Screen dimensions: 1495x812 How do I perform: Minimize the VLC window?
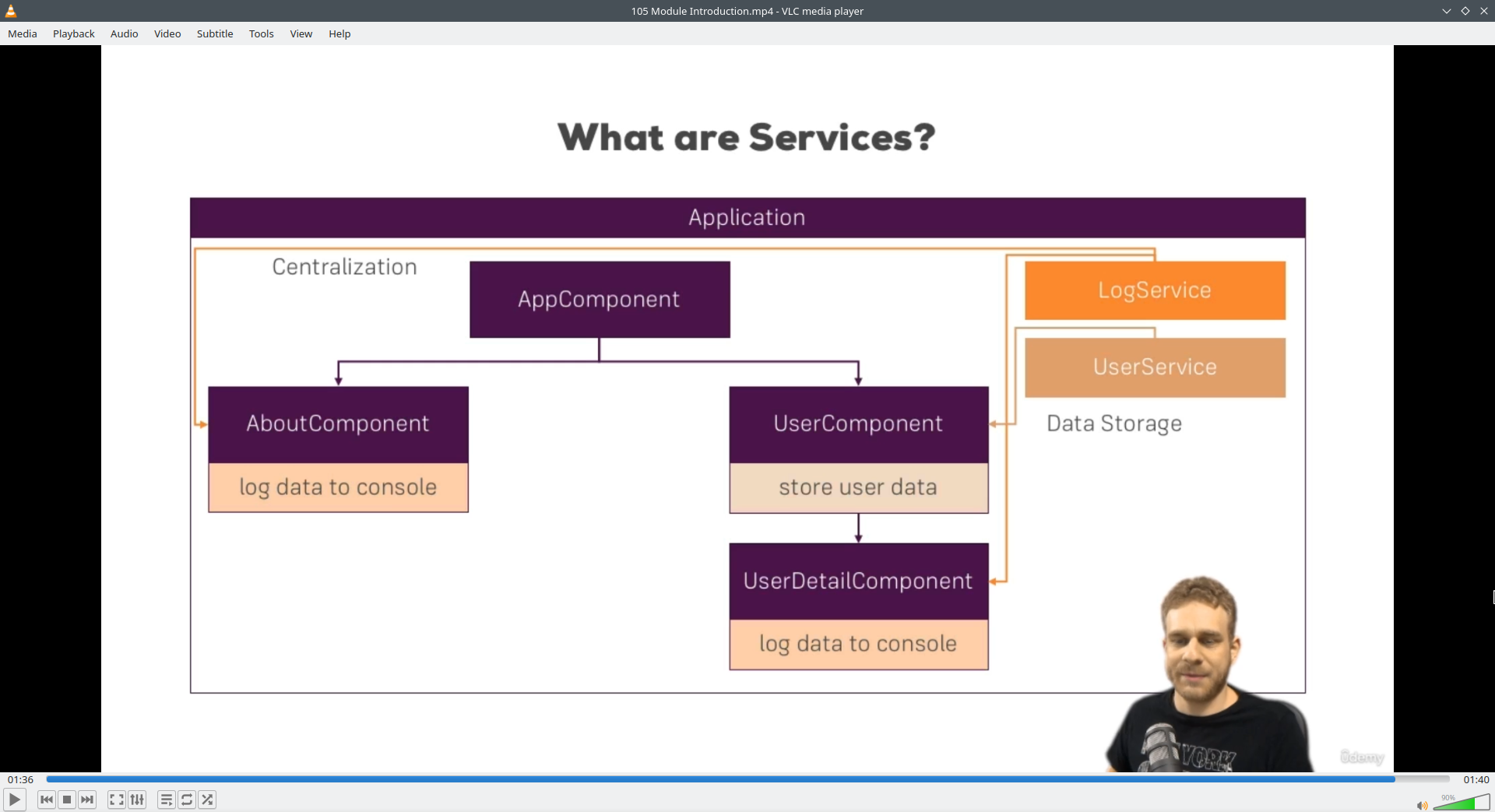click(x=1447, y=11)
